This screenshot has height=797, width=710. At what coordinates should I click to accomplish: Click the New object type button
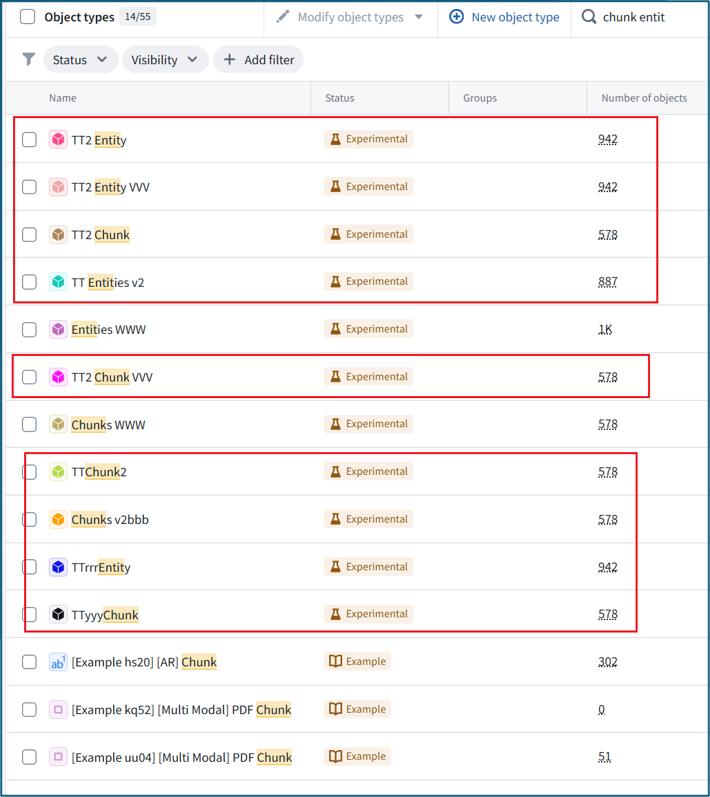click(x=504, y=17)
